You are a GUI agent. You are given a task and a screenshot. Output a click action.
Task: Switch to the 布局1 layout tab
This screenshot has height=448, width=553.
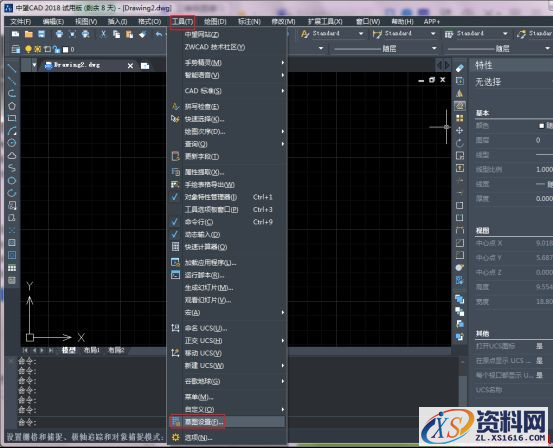pyautogui.click(x=91, y=350)
